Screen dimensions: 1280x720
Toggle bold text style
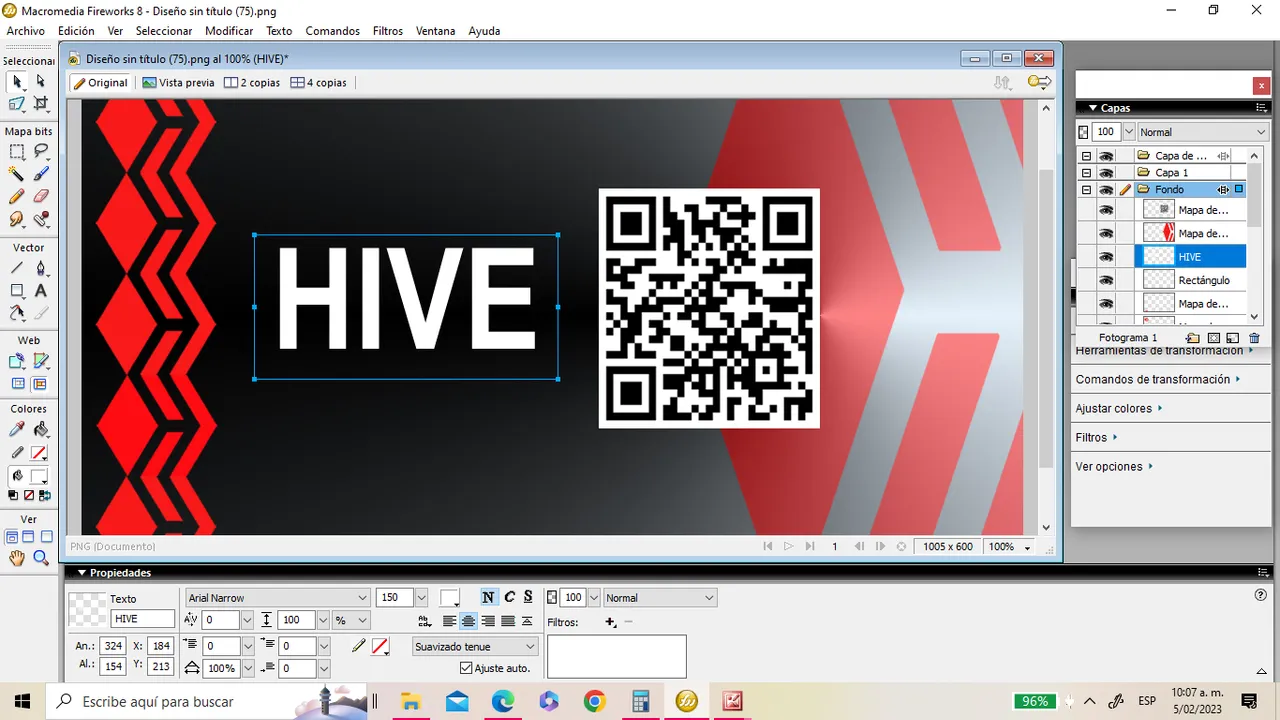click(x=488, y=597)
